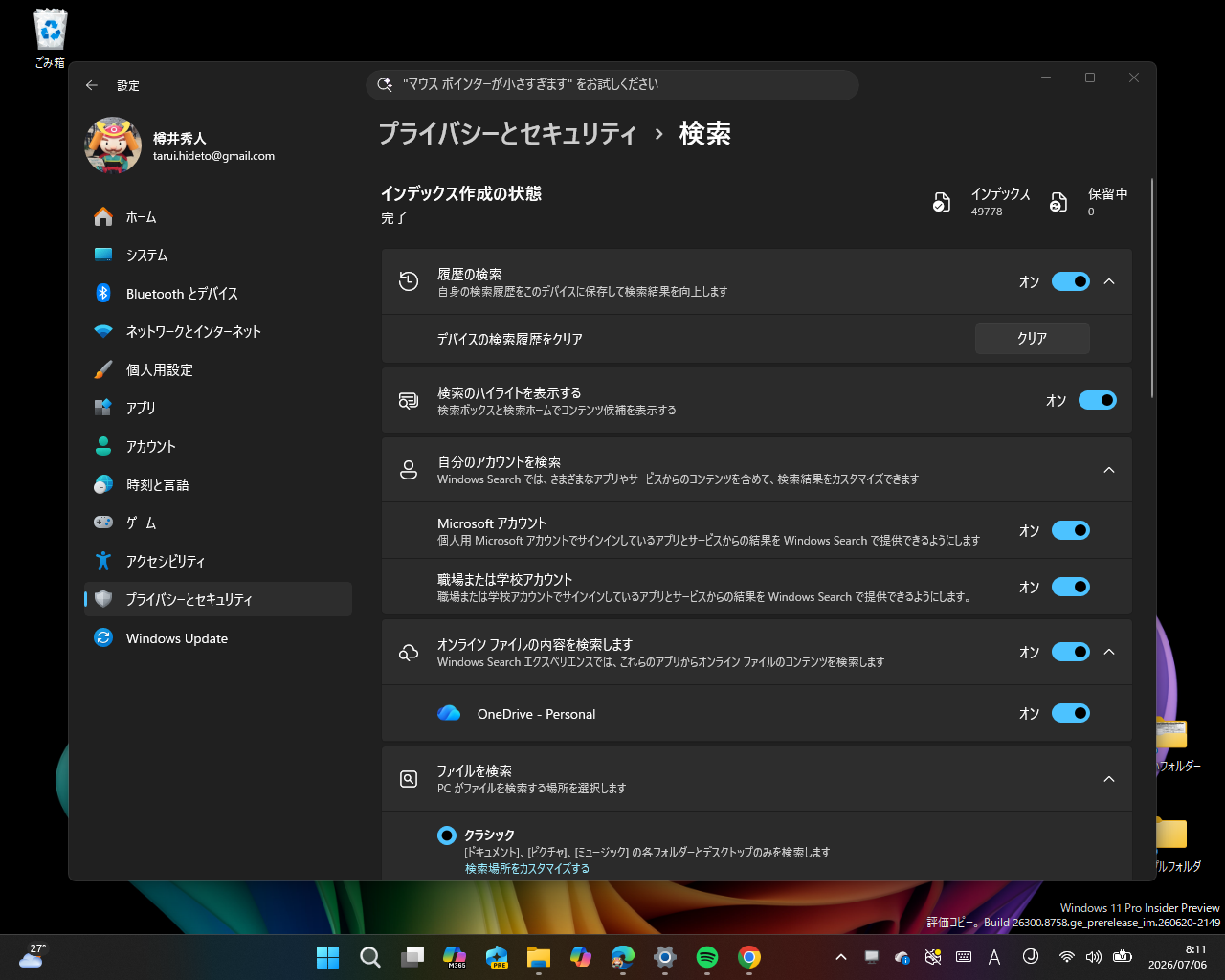Image resolution: width=1225 pixels, height=980 pixels.
Task: Open 個人用設定 page
Action: tap(218, 370)
